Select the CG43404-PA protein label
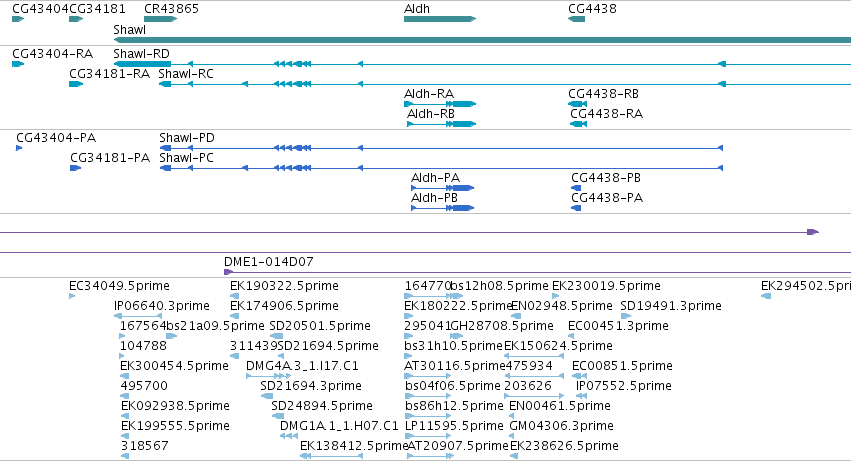This screenshot has height=461, width=851. pos(56,138)
